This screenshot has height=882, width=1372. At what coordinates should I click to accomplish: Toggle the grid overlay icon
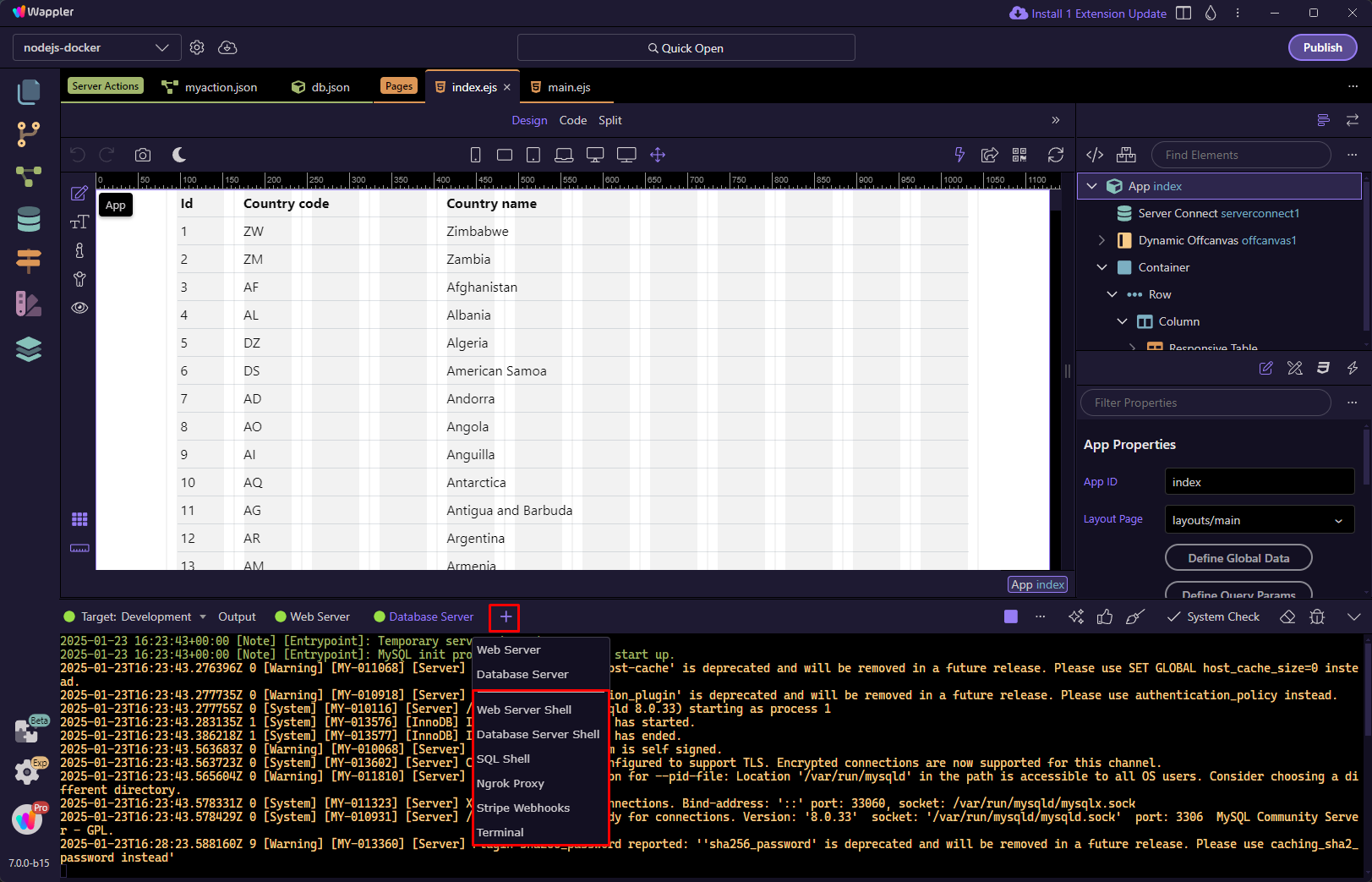79,519
